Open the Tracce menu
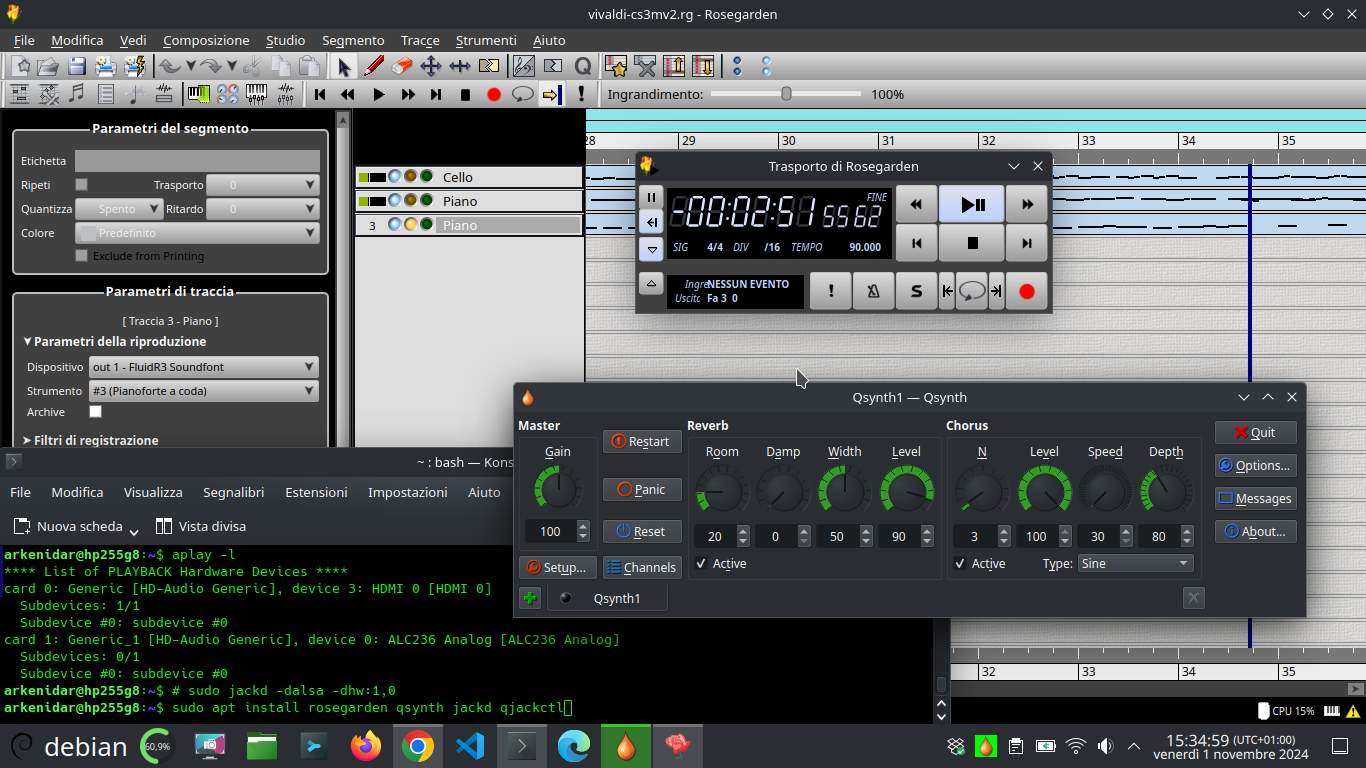Image resolution: width=1366 pixels, height=768 pixels. point(420,41)
